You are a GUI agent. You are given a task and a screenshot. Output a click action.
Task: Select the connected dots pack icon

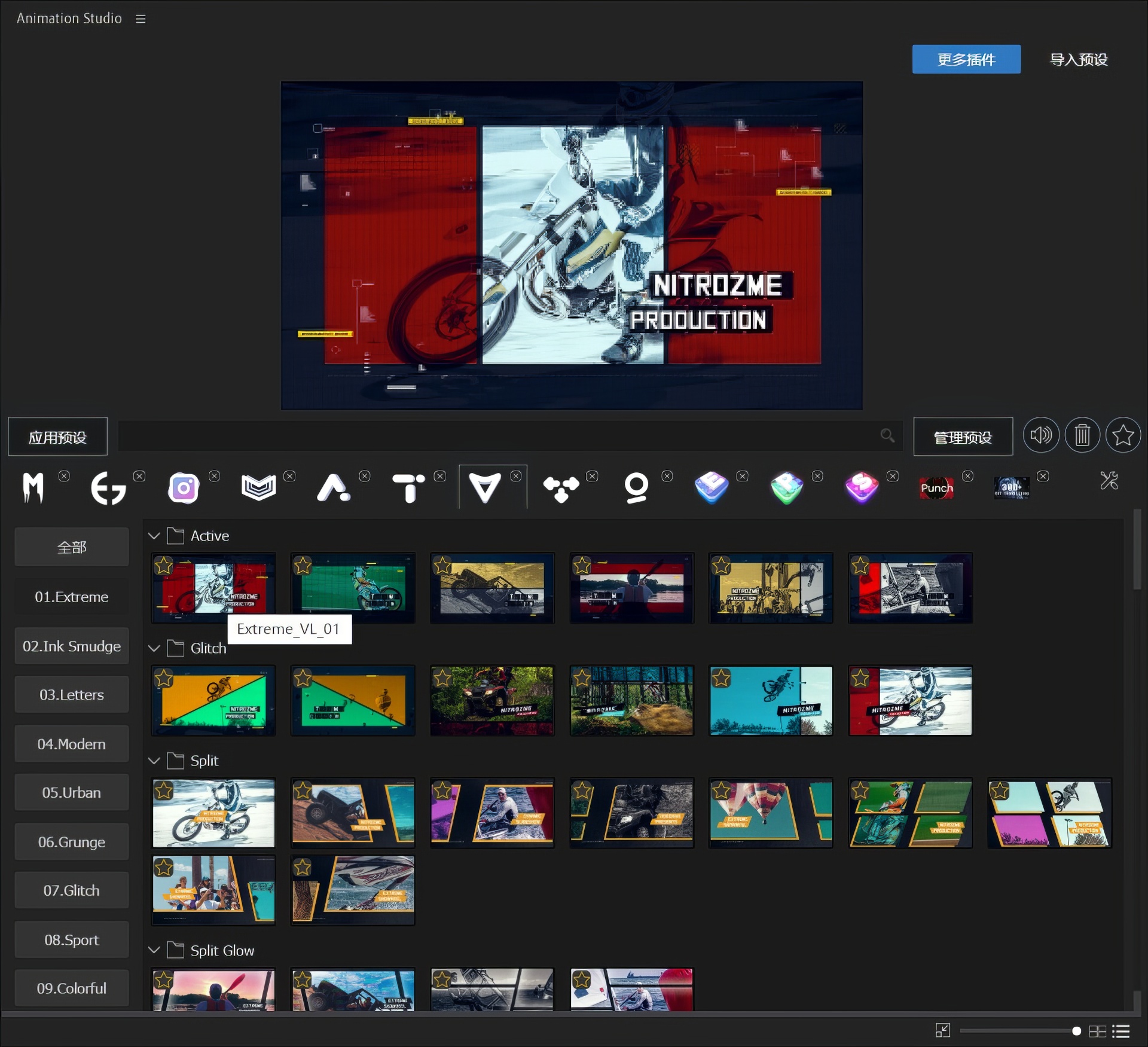tap(561, 489)
